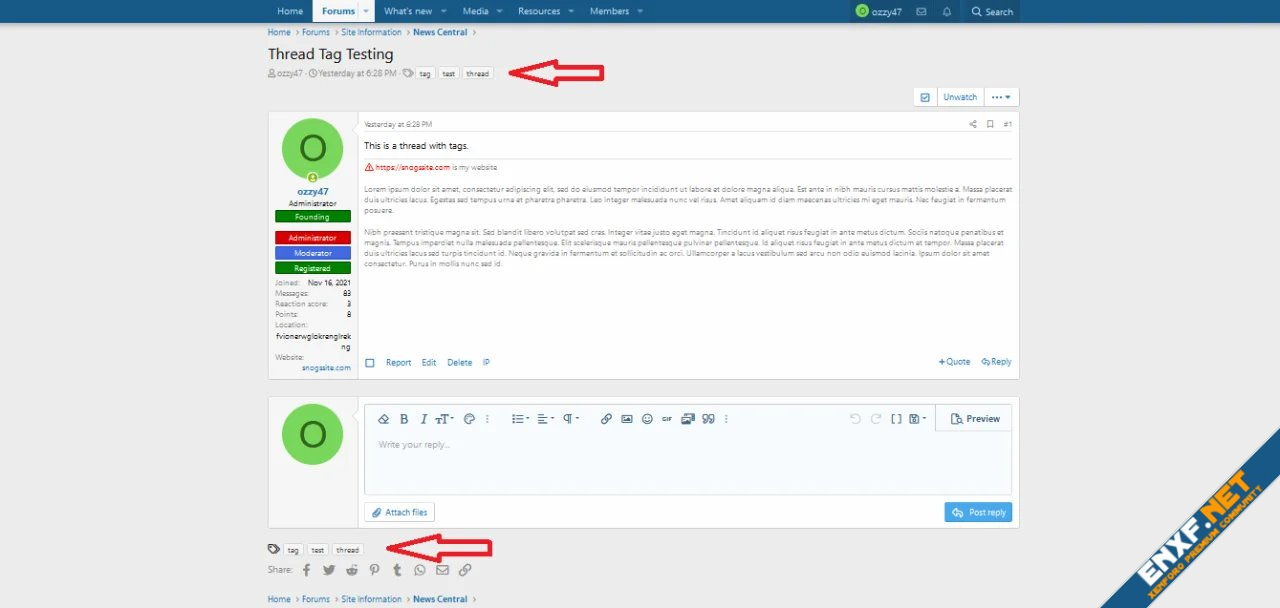This screenshot has width=1280, height=608.
Task: Go to the Home navigation tab
Action: (290, 12)
